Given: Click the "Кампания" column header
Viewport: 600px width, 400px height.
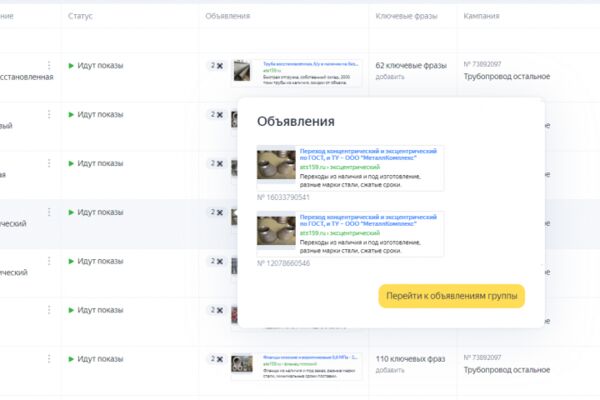Looking at the screenshot, I should pos(481,16).
